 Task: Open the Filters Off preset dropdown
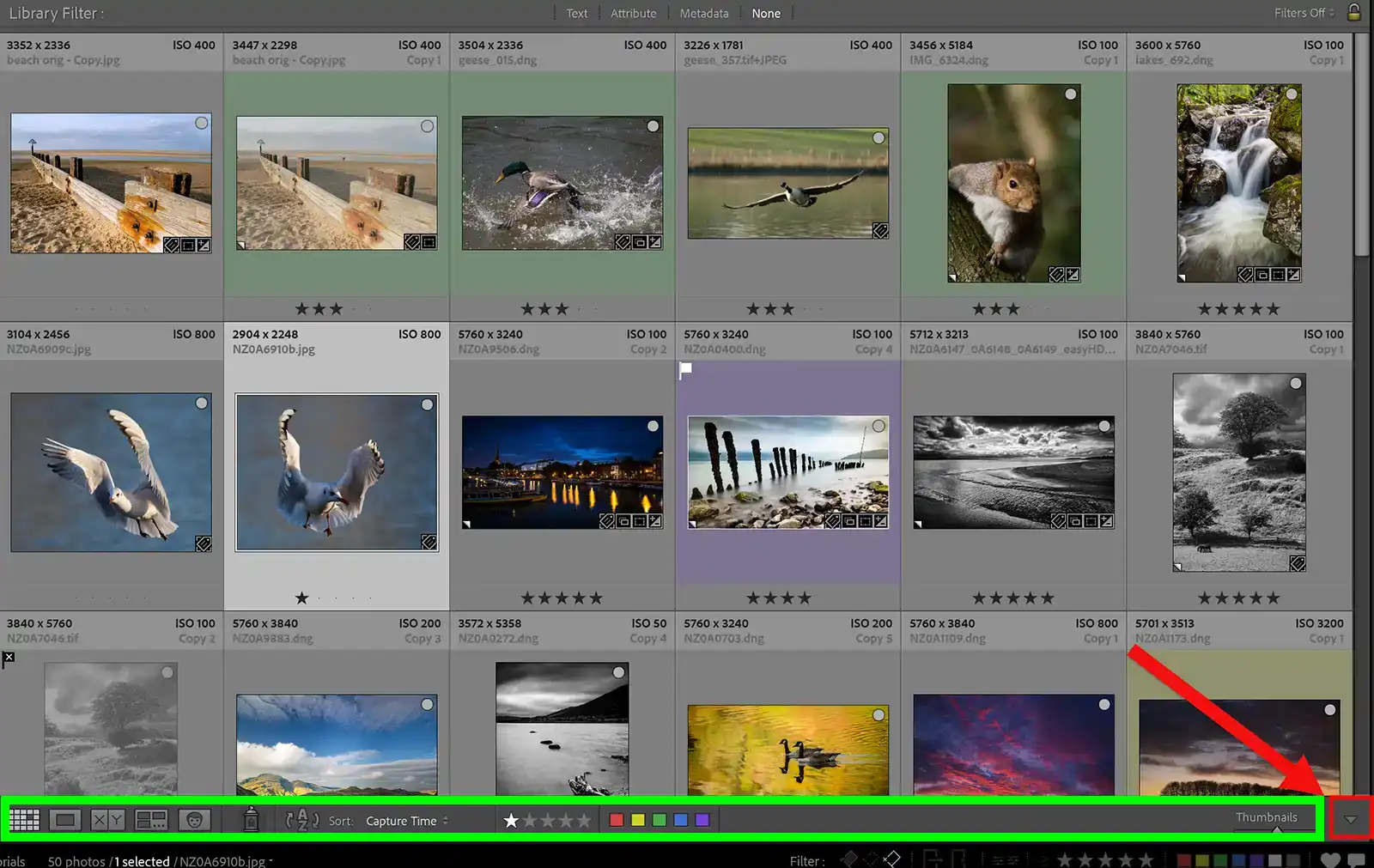[x=1304, y=13]
